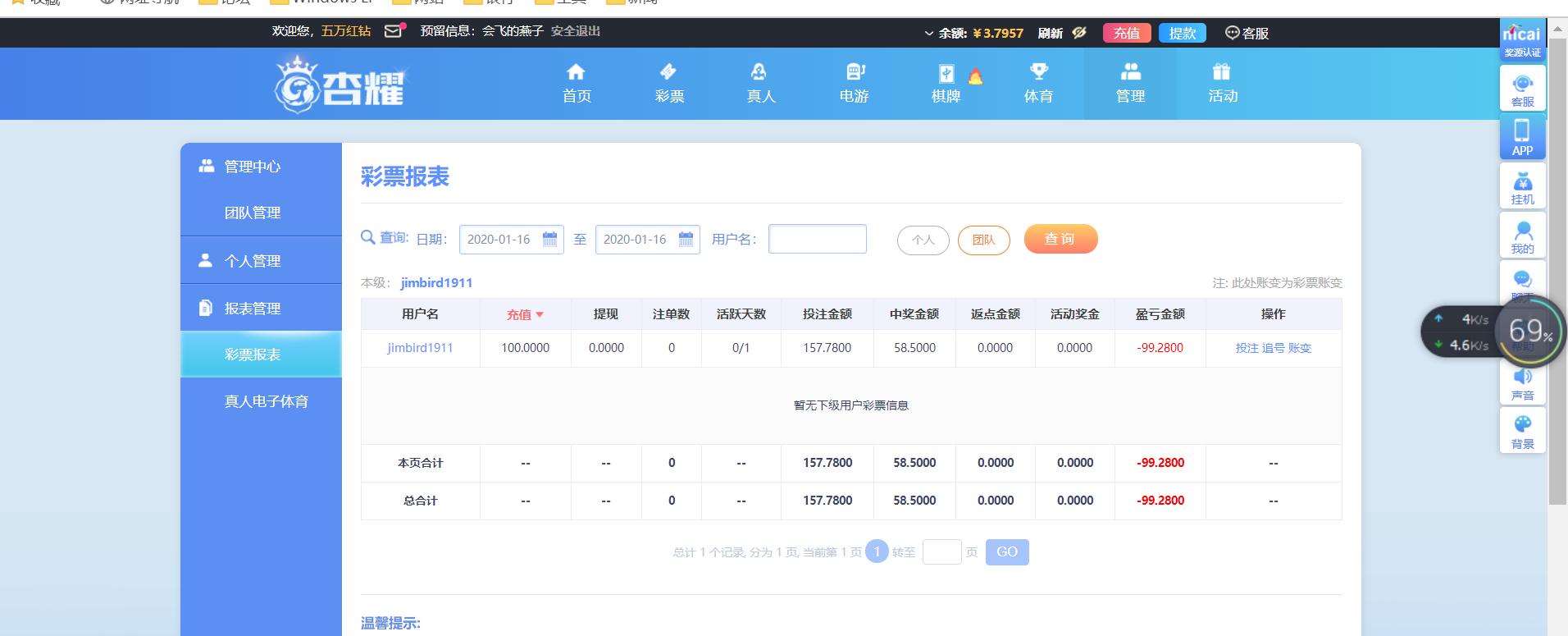
Task: Open the APP download sidebar icon
Action: tap(1522, 137)
